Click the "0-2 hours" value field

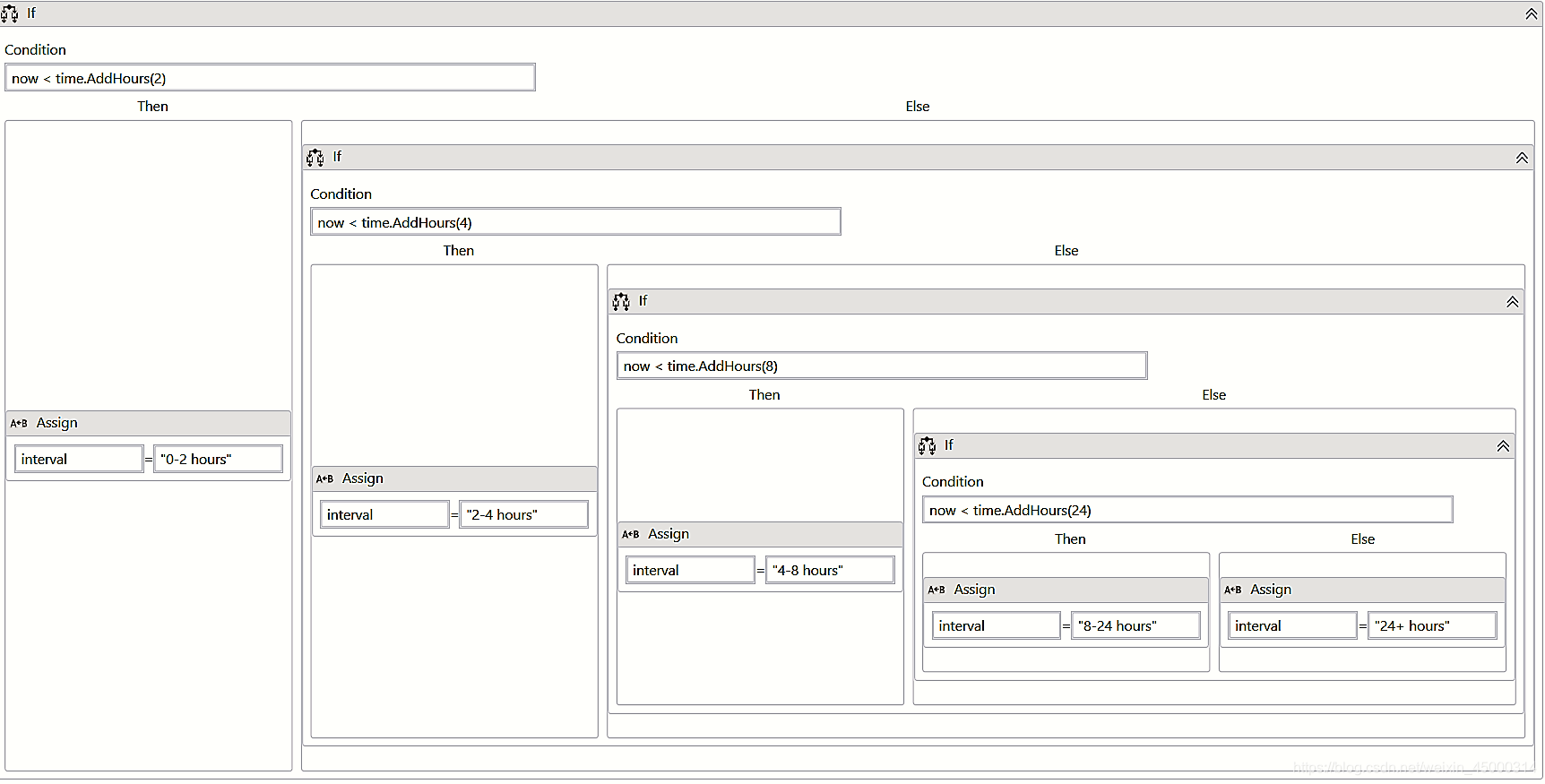219,459
